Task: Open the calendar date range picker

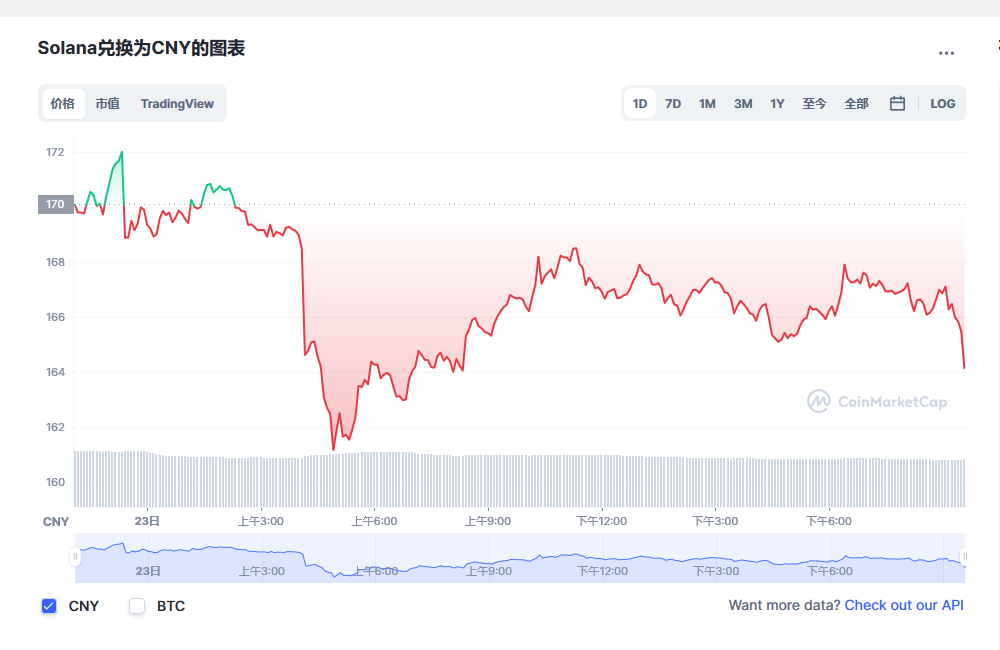Action: coord(897,103)
